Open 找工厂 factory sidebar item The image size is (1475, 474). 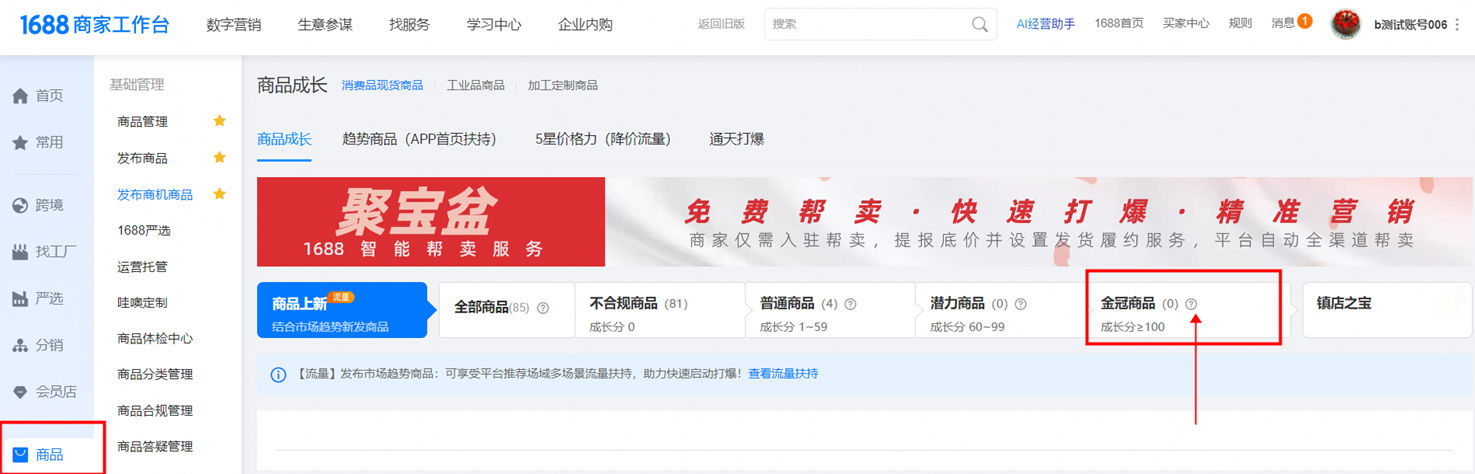[20, 252]
